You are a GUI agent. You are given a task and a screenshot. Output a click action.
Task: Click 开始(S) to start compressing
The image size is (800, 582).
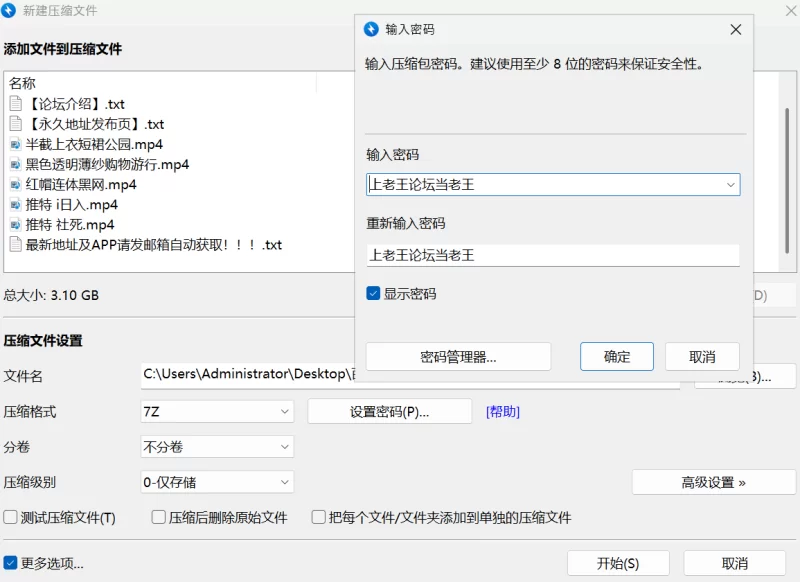618,563
